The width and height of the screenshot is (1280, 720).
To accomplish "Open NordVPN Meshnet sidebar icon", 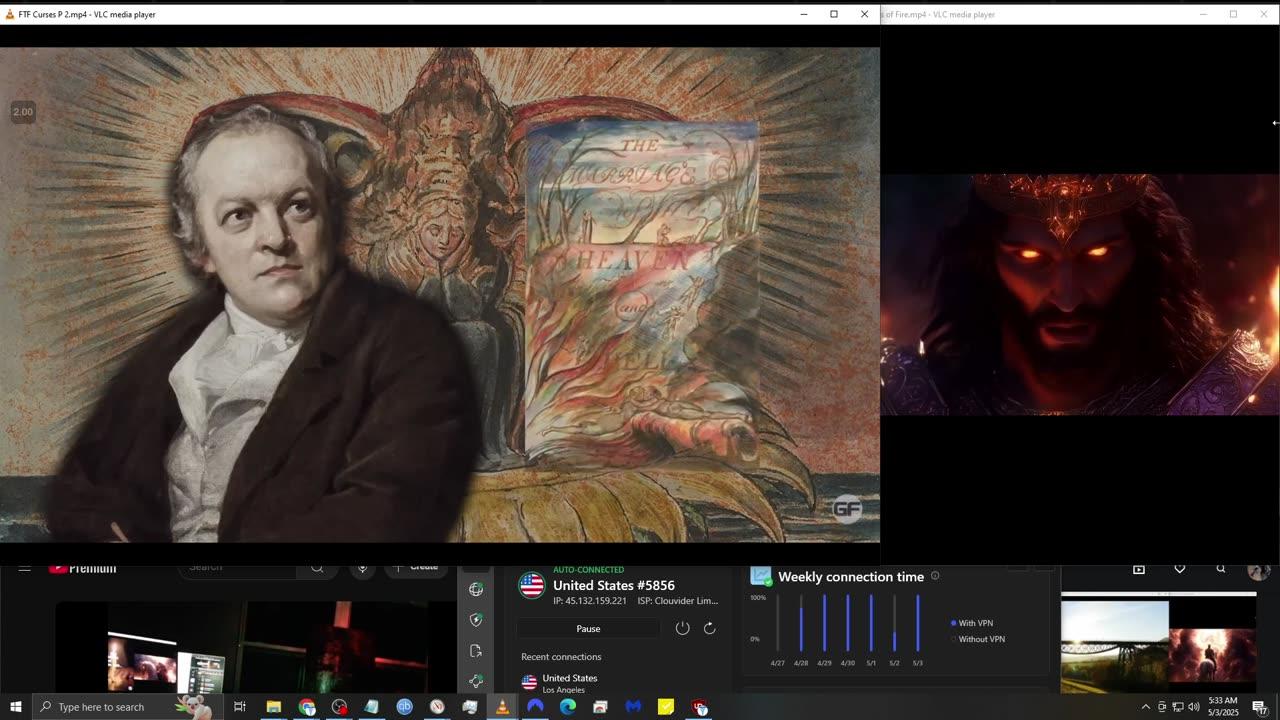I will pyautogui.click(x=476, y=681).
